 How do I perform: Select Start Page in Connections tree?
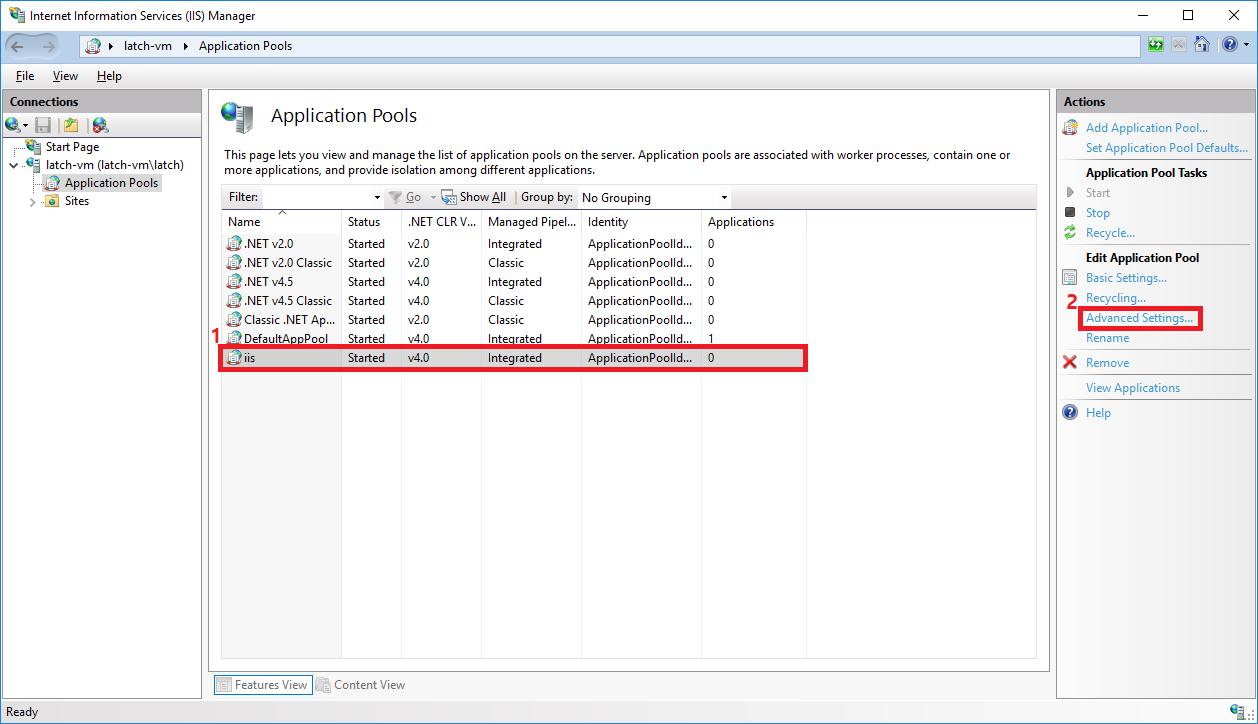tap(72, 147)
